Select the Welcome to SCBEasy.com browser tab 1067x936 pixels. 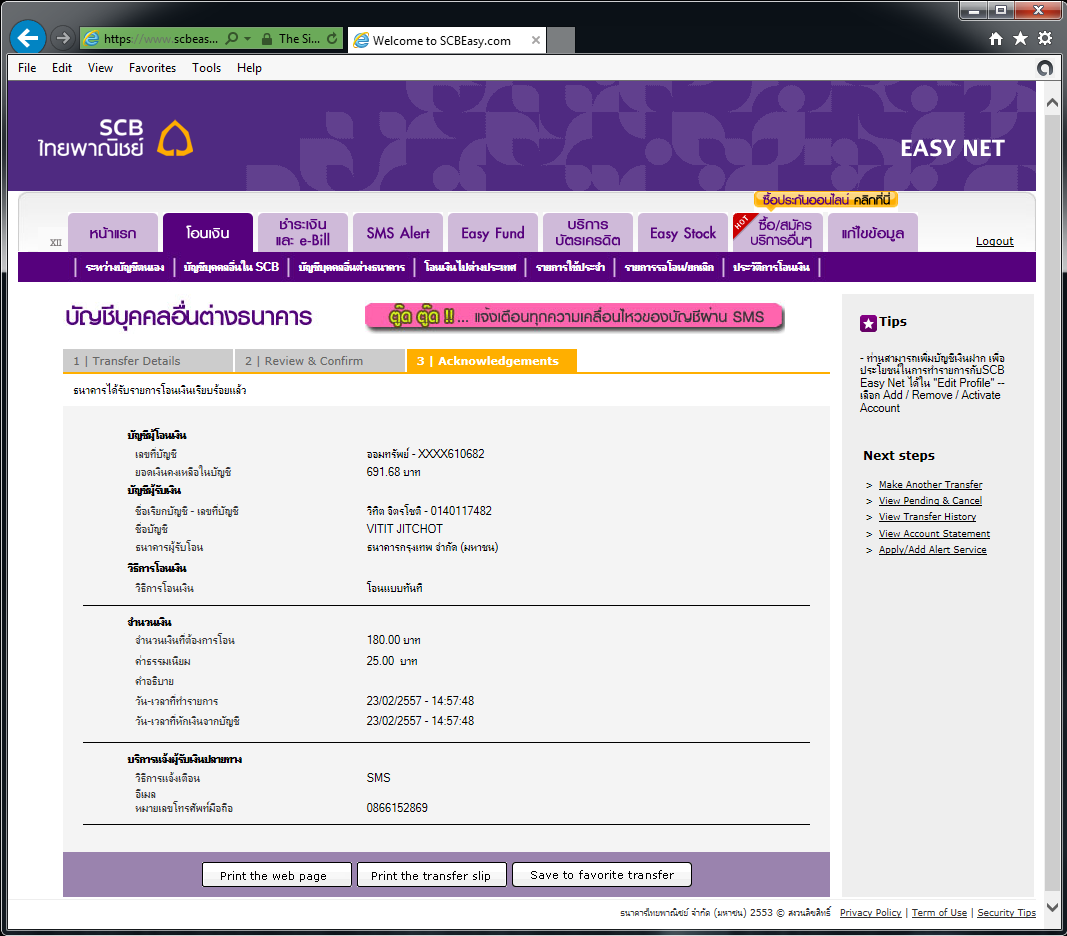point(446,40)
